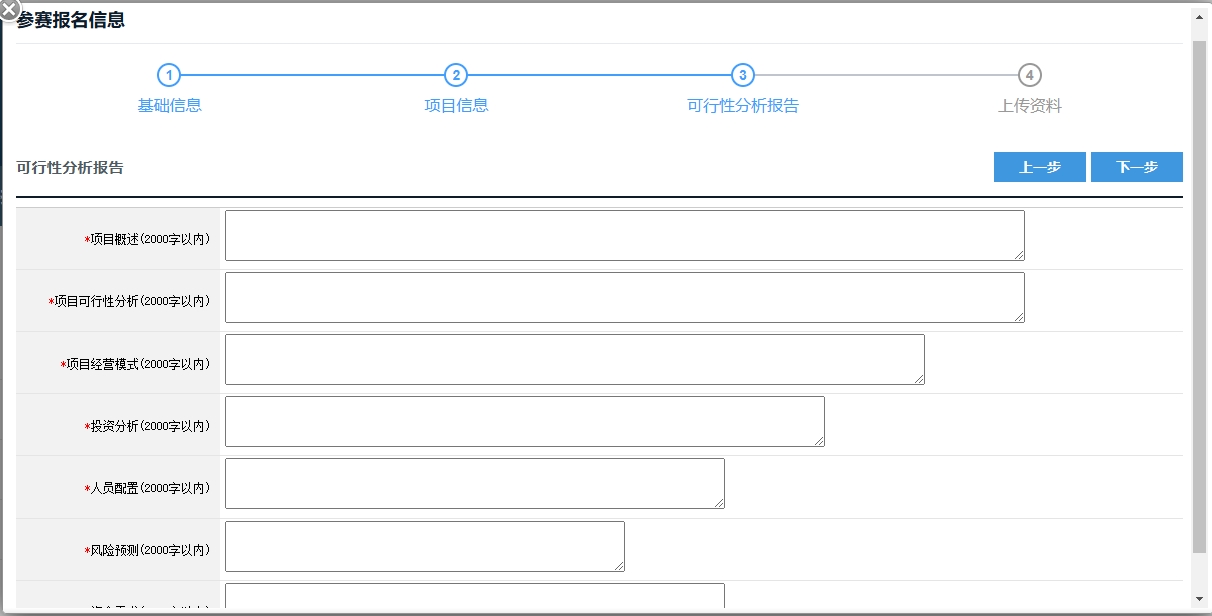Select step 3 circle in progress bar

(x=742, y=75)
